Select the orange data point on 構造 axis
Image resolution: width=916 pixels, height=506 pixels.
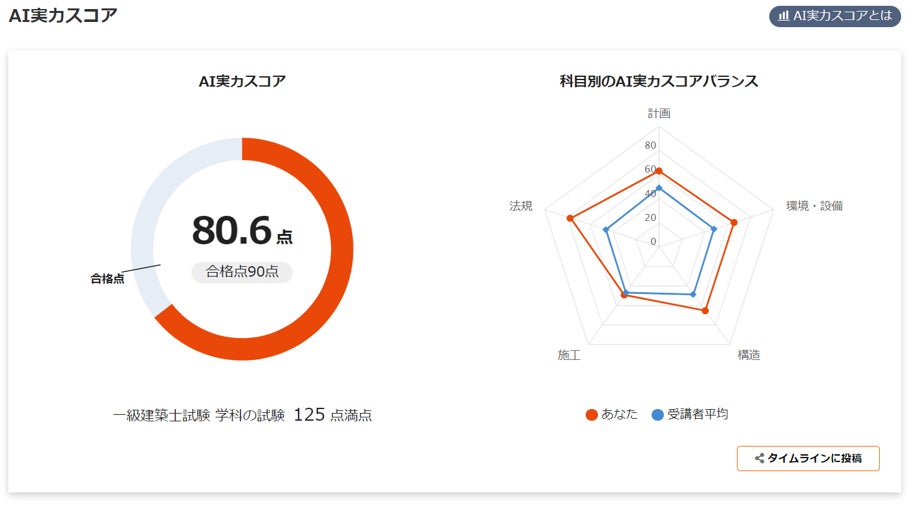pos(705,310)
